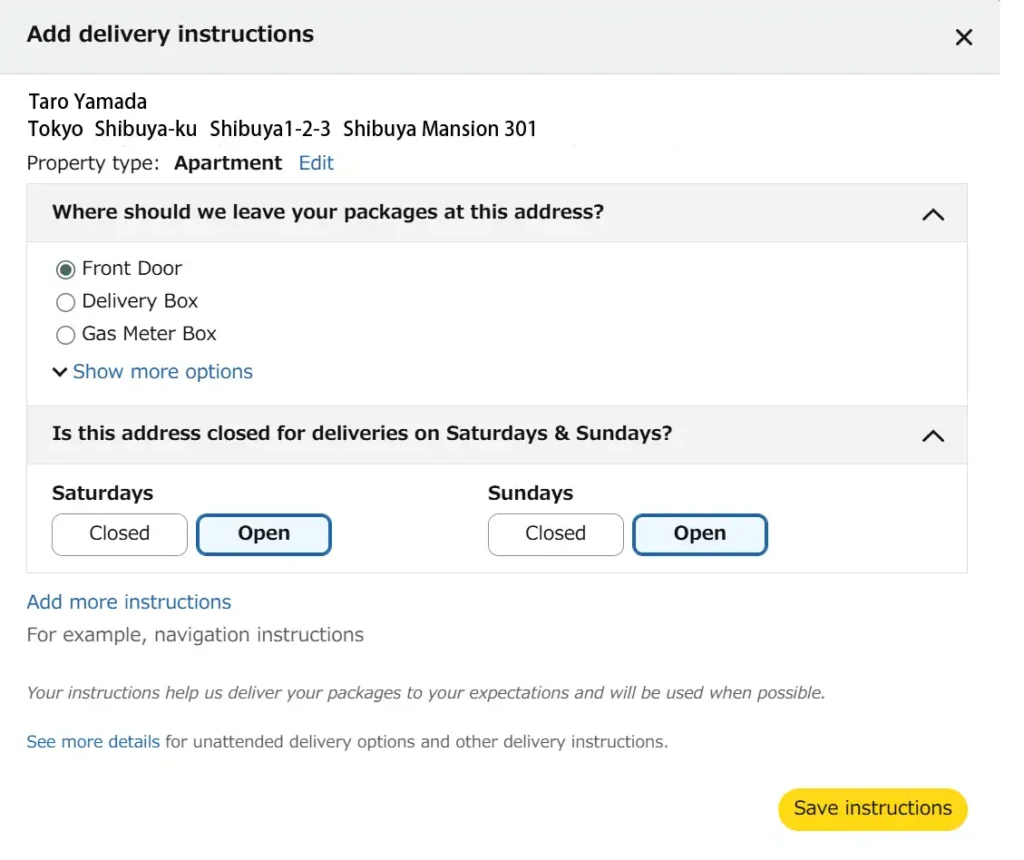Expand the Show more options link
The height and width of the screenshot is (860, 1024).
point(162,372)
